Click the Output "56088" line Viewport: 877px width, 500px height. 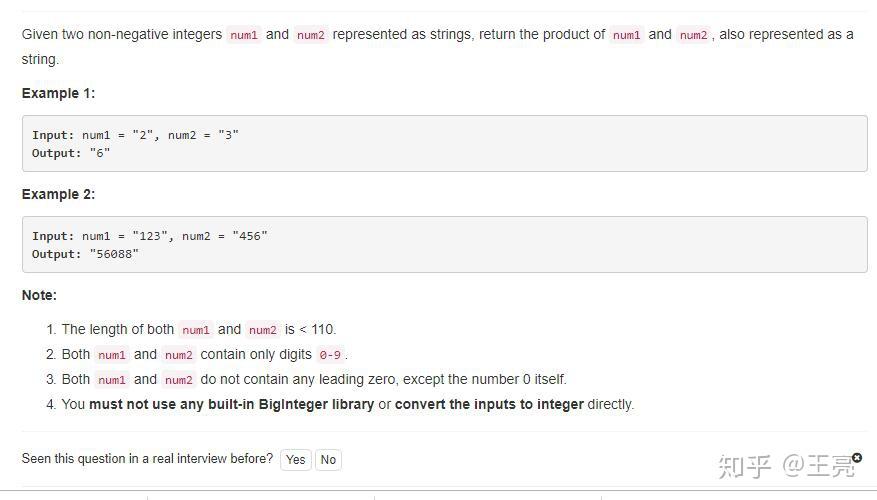click(x=85, y=254)
